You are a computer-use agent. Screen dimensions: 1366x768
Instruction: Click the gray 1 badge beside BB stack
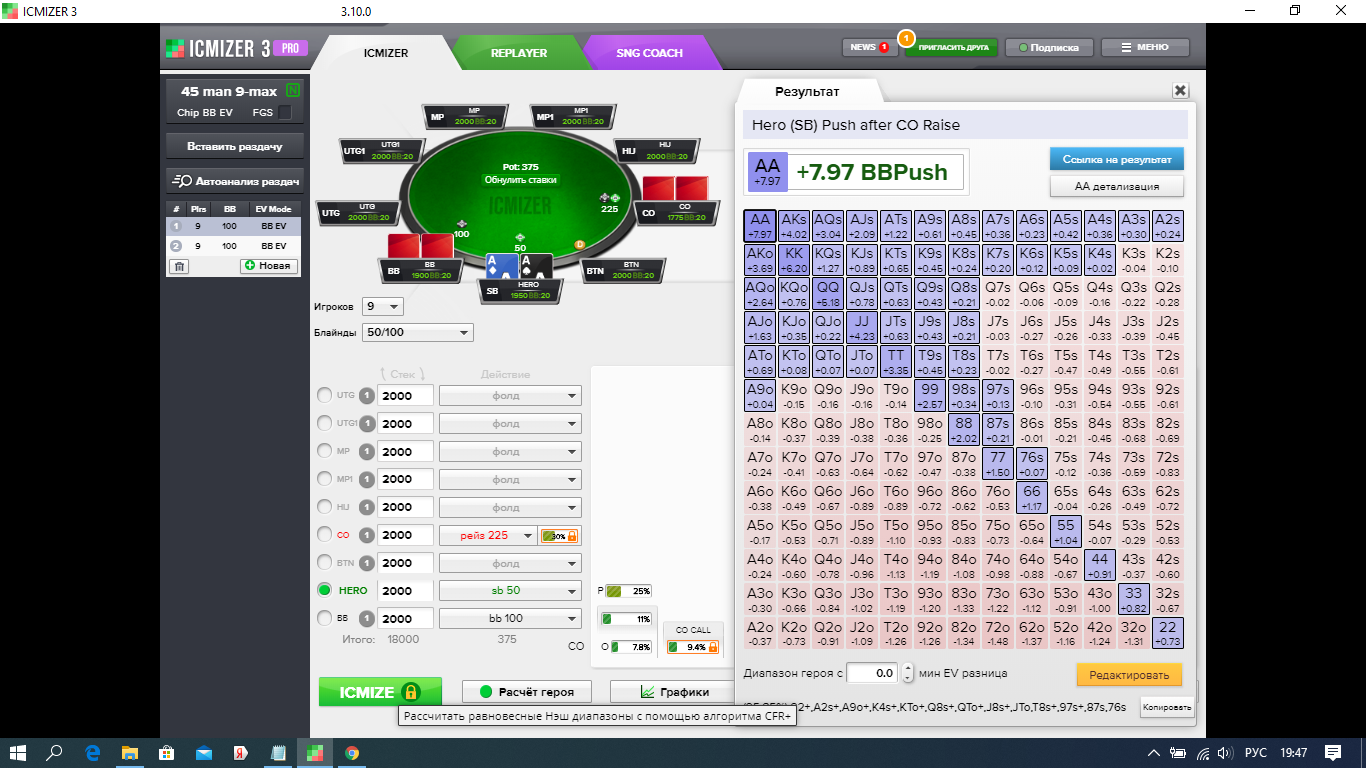coord(367,618)
